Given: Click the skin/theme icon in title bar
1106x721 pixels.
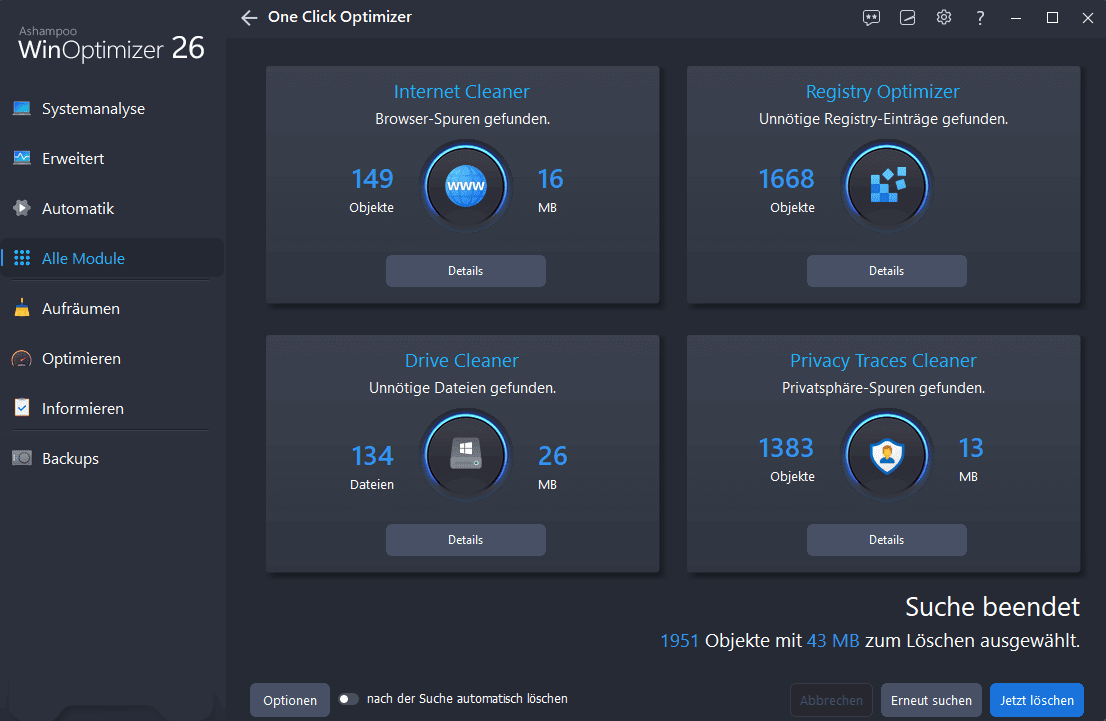Looking at the screenshot, I should click(x=907, y=18).
